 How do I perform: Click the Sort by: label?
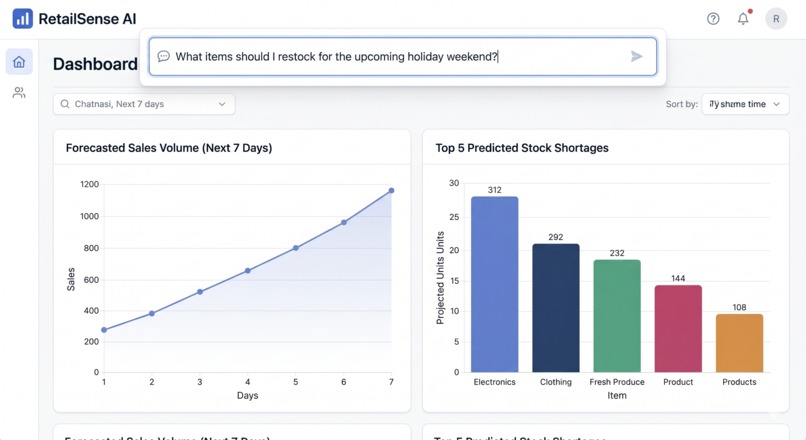point(682,104)
